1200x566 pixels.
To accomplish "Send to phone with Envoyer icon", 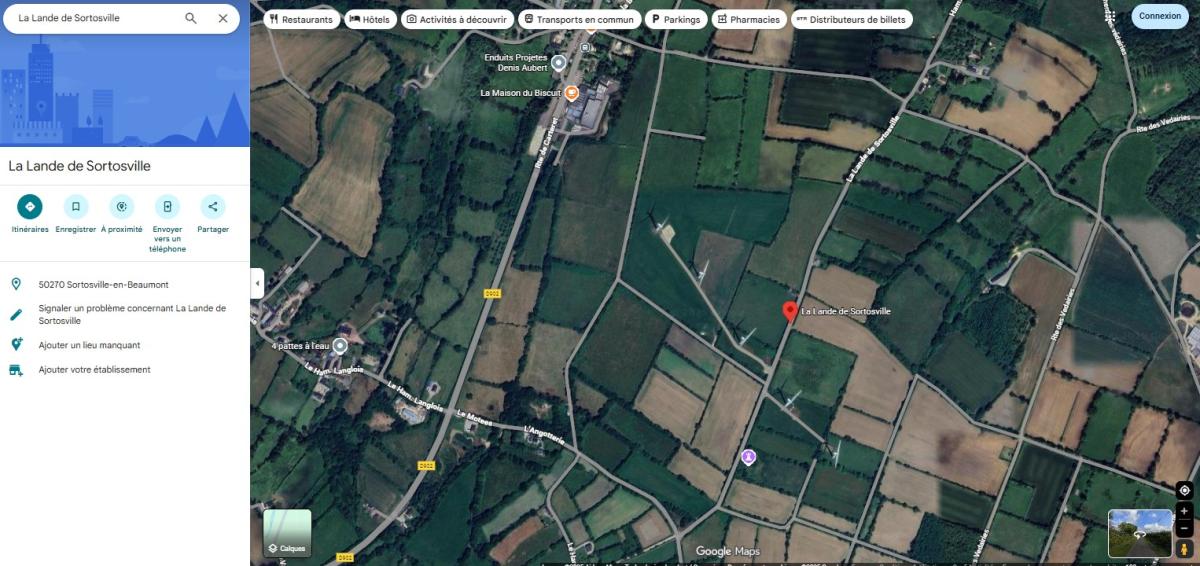I will click(167, 207).
